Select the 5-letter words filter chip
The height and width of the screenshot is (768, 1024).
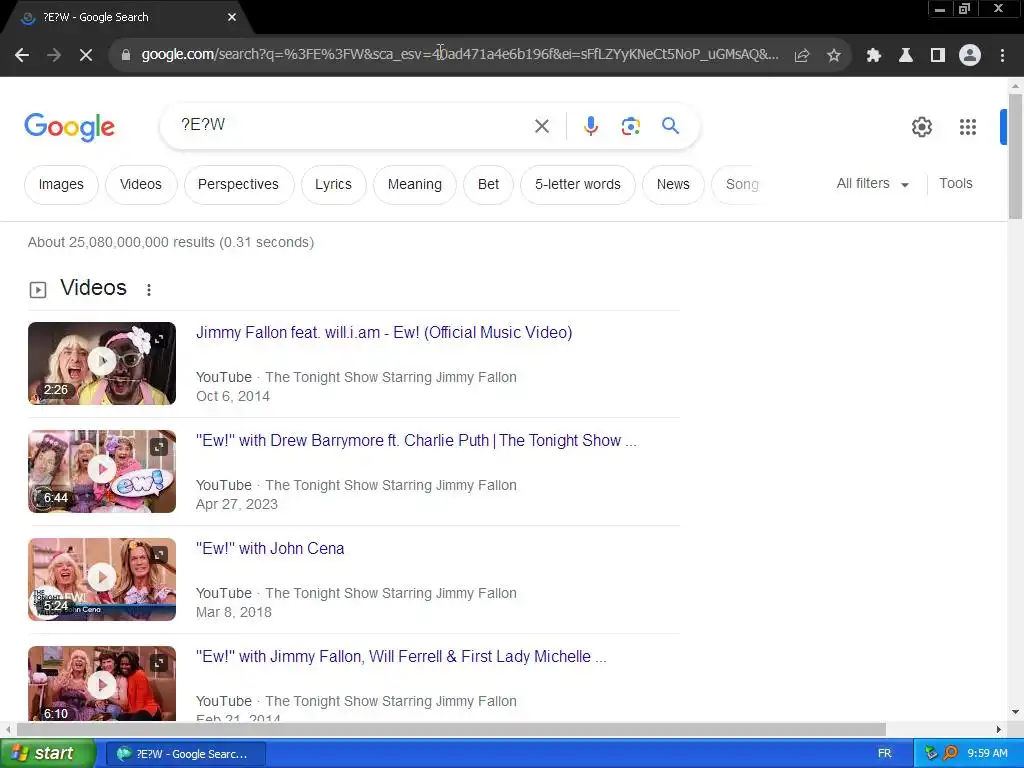[x=578, y=185]
